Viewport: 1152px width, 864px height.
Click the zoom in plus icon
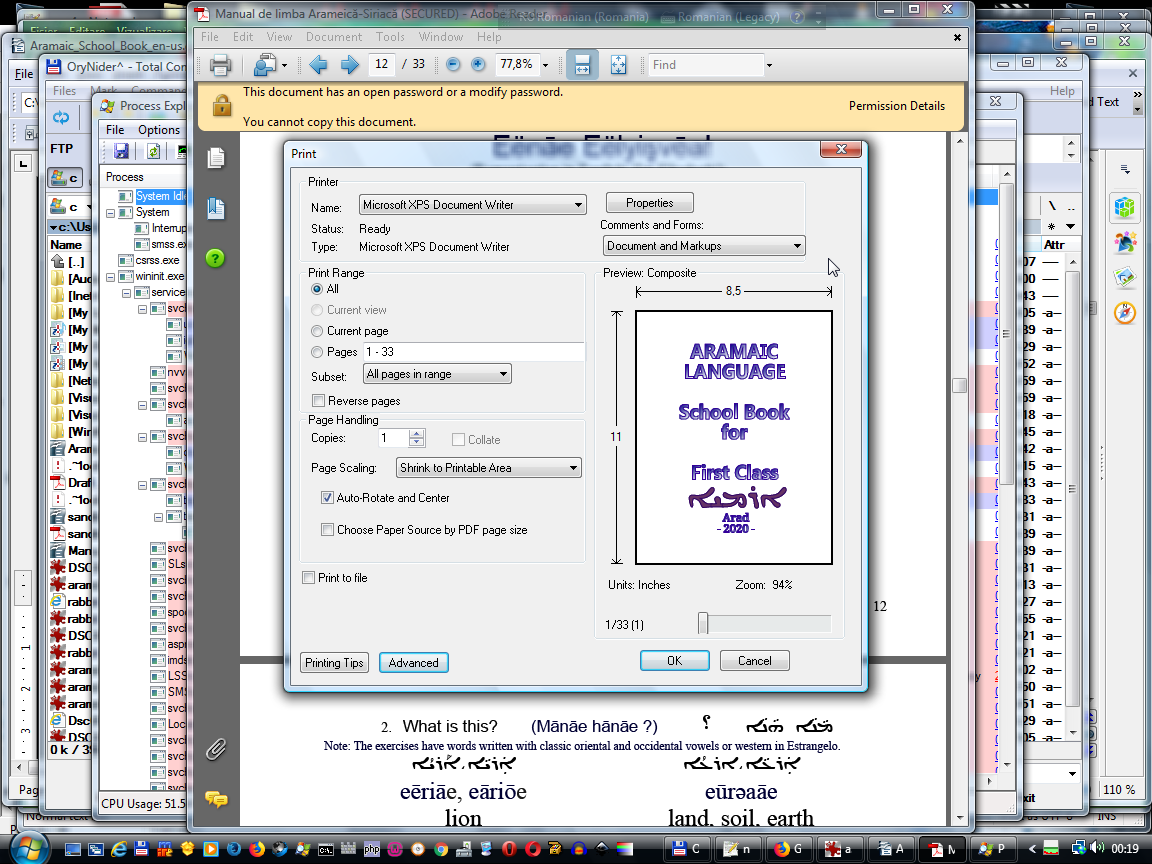(x=478, y=65)
